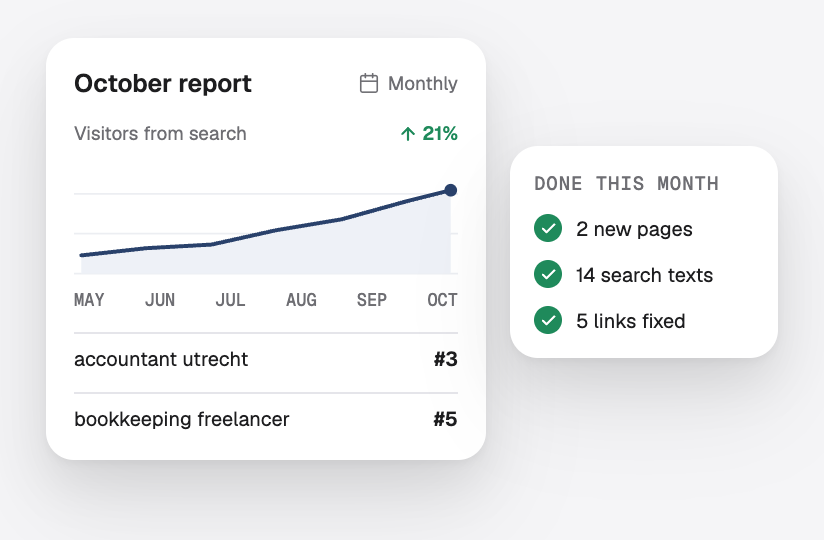Click the calendar icon beside Monthly
The width and height of the screenshot is (824, 540).
[368, 84]
